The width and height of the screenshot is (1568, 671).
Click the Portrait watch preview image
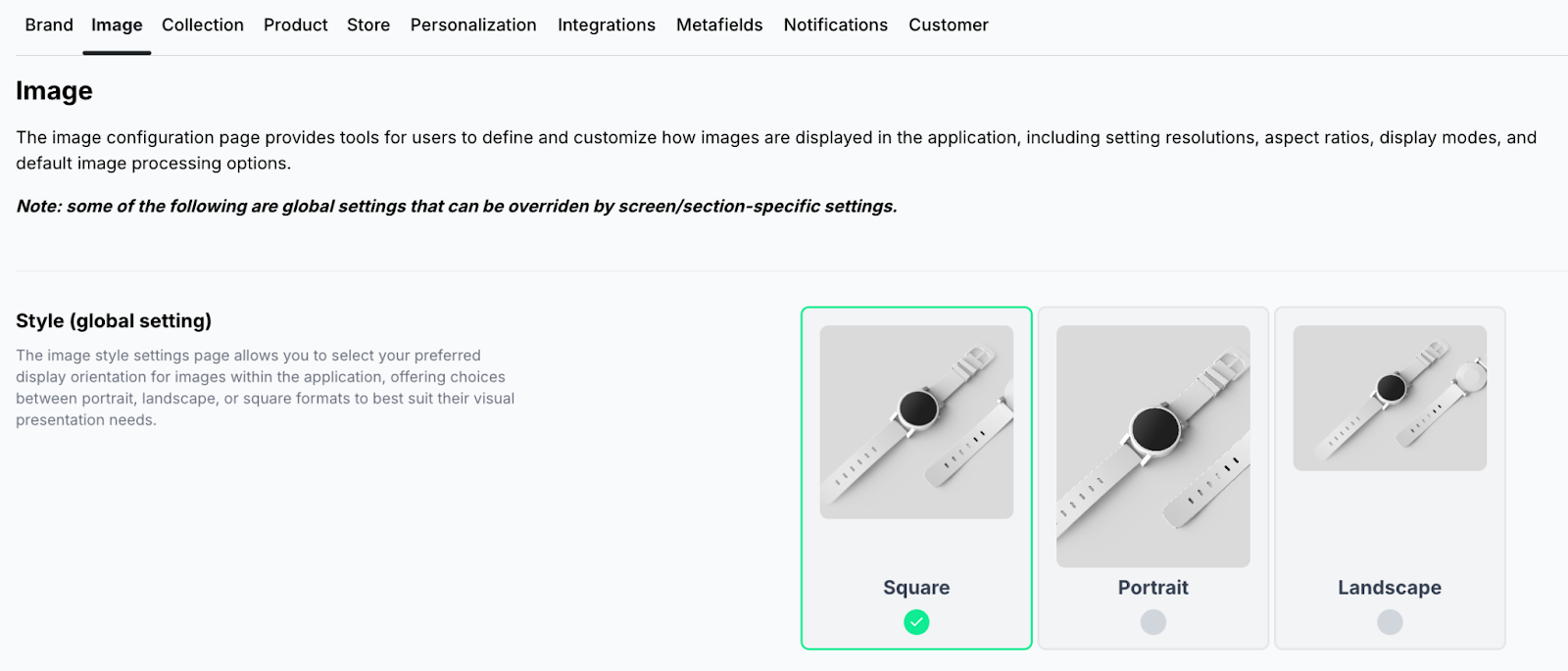pos(1153,446)
